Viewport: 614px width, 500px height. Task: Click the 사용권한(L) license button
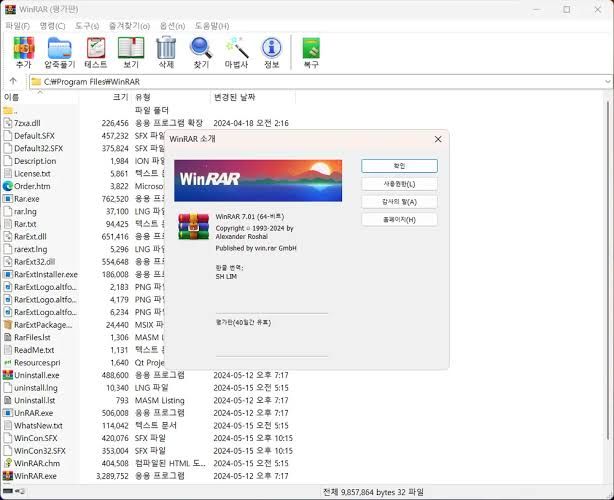399,184
